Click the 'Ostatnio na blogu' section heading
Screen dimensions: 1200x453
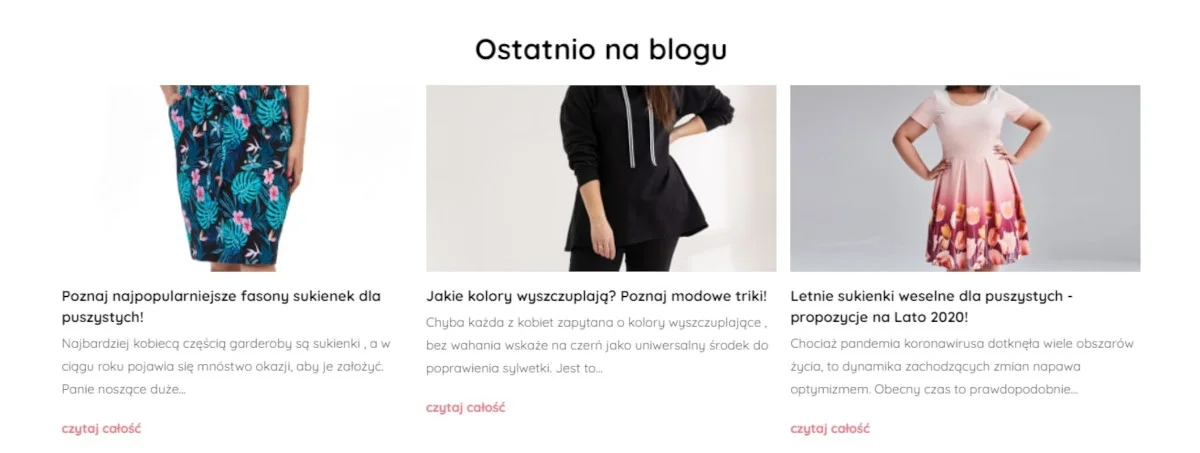click(601, 48)
